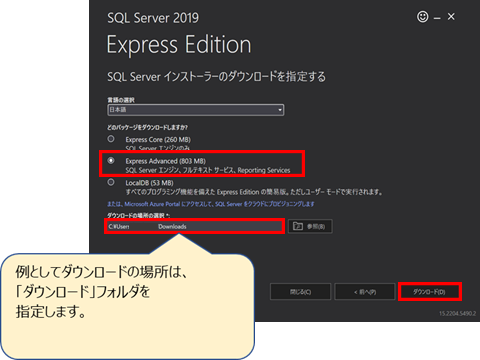This screenshot has width=480, height=360.
Task: Click the Express Advanced description text
Action: 208,170
